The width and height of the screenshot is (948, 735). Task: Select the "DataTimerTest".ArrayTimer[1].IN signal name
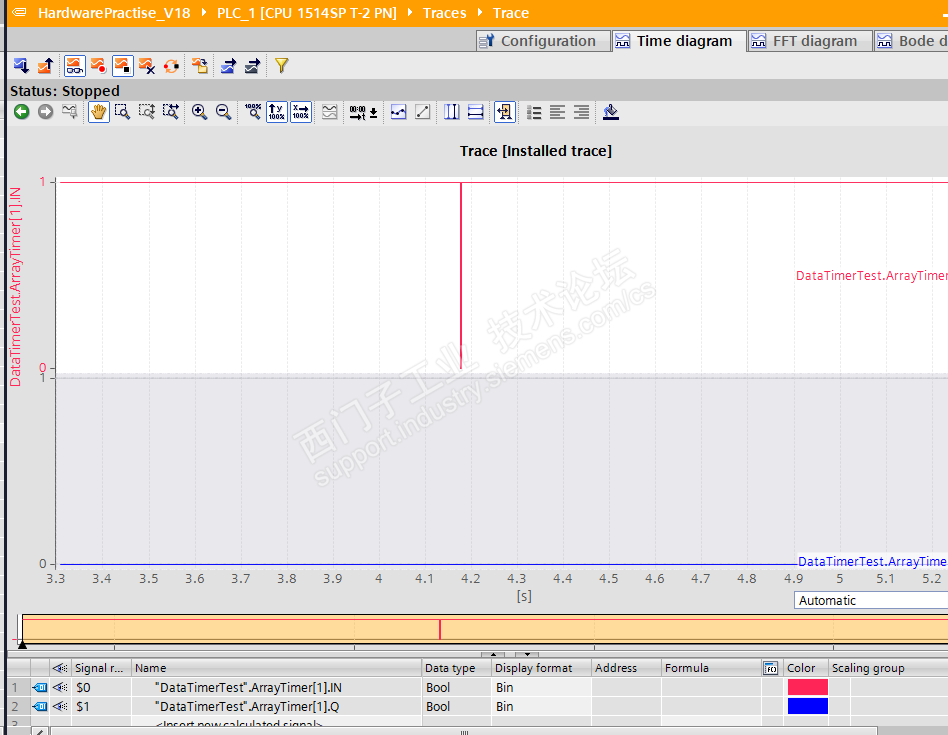248,687
